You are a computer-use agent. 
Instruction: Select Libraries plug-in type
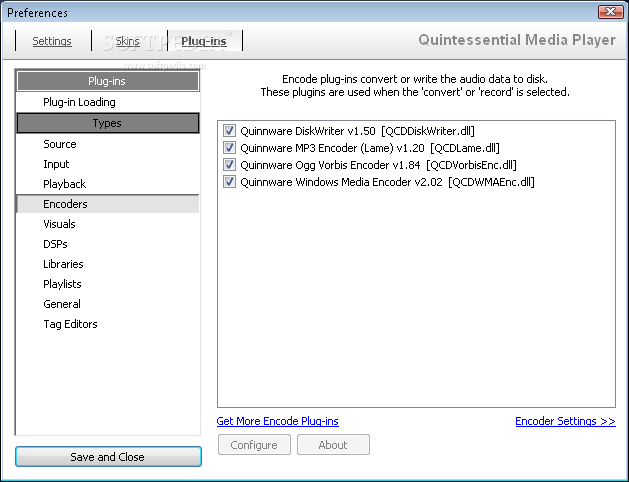108,264
